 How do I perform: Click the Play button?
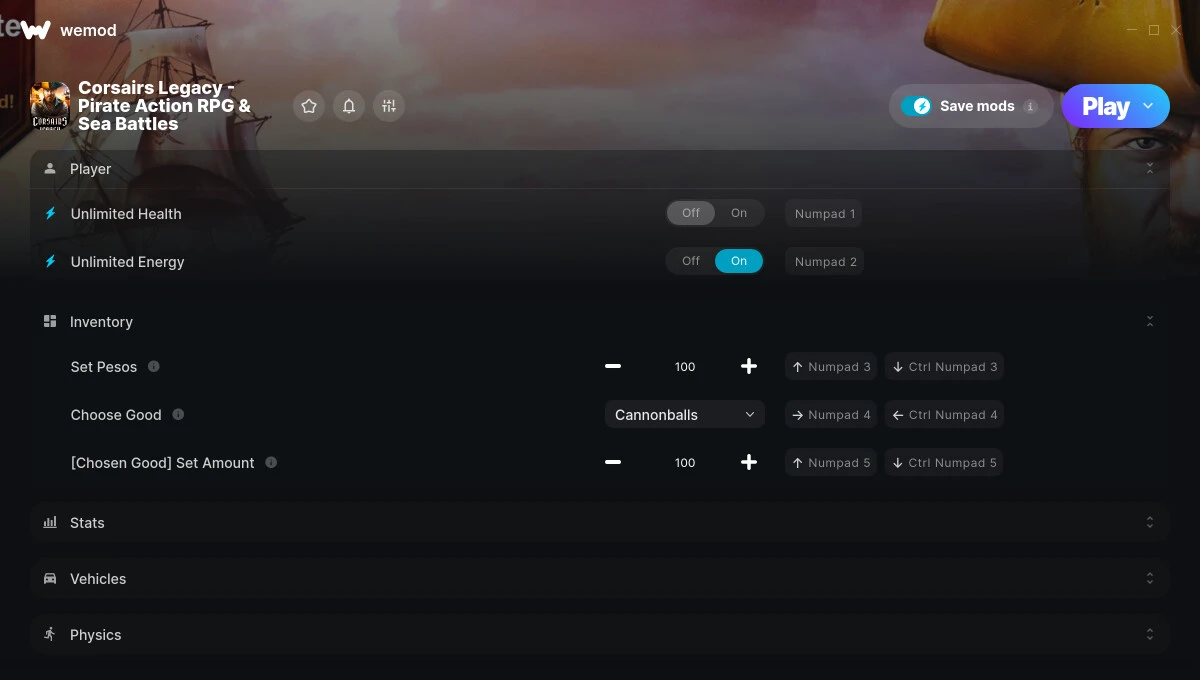(x=1105, y=106)
